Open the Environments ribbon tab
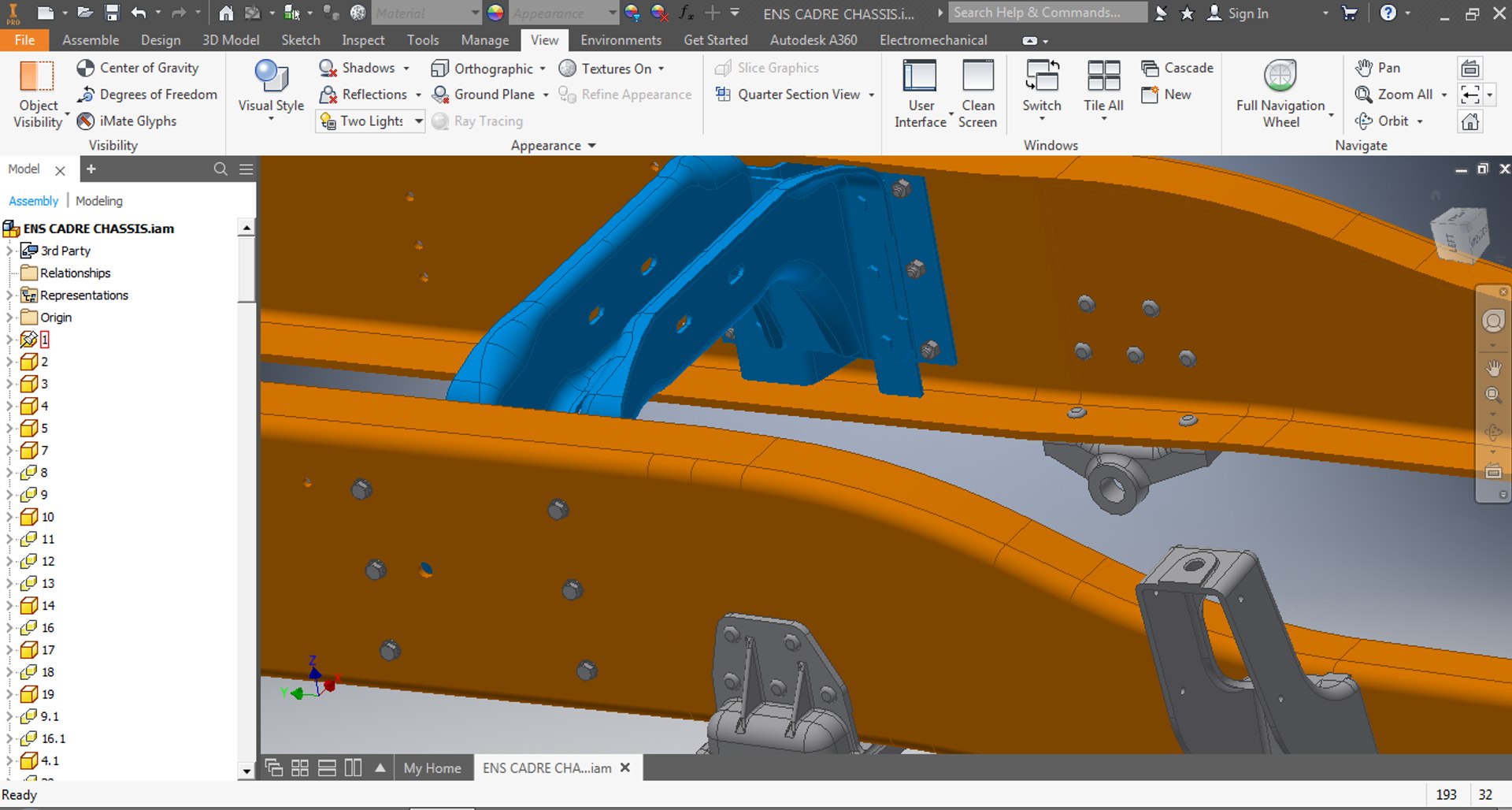Image resolution: width=1512 pixels, height=810 pixels. (x=621, y=40)
